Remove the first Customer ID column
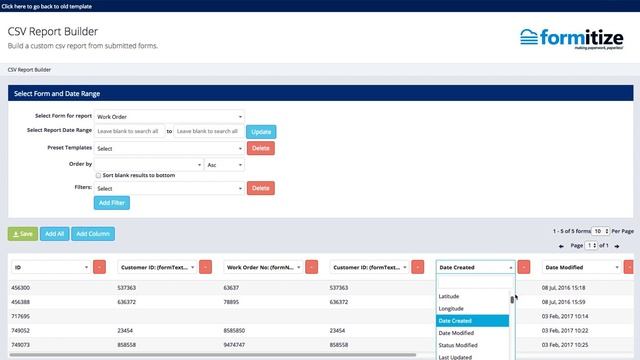The height and width of the screenshot is (360, 640). pyautogui.click(x=205, y=267)
